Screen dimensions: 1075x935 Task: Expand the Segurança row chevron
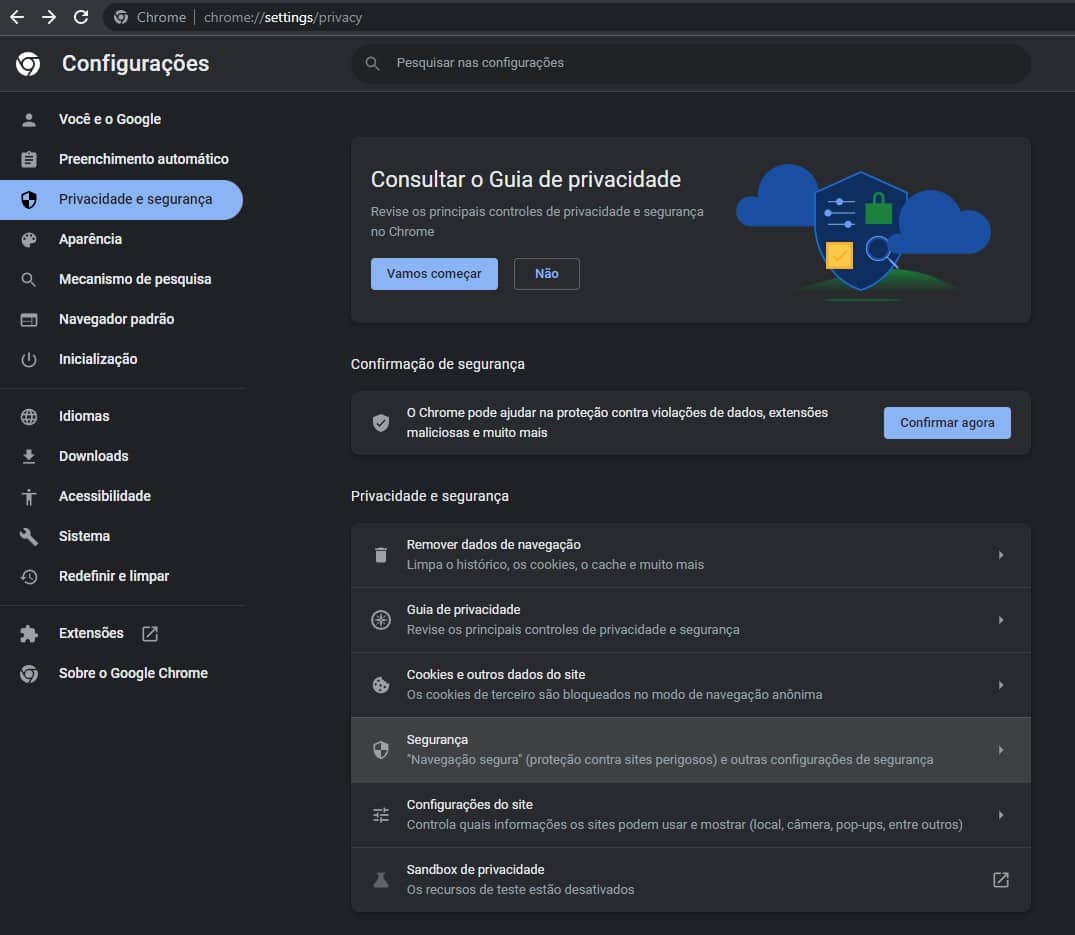(x=1000, y=750)
